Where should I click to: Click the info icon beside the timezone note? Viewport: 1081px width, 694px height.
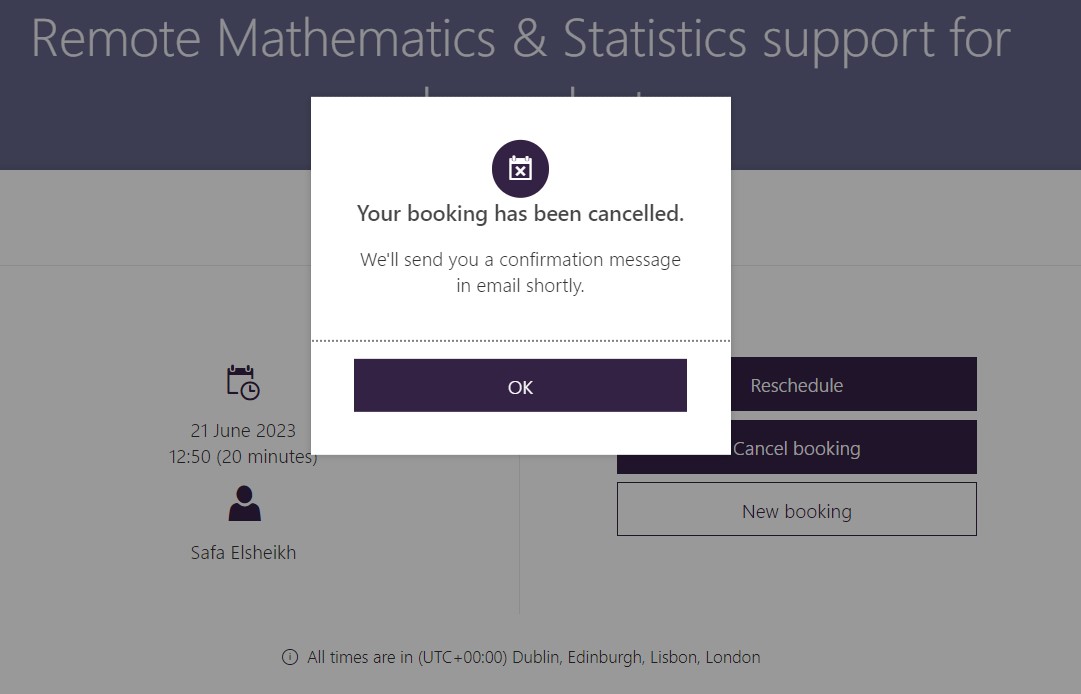290,657
